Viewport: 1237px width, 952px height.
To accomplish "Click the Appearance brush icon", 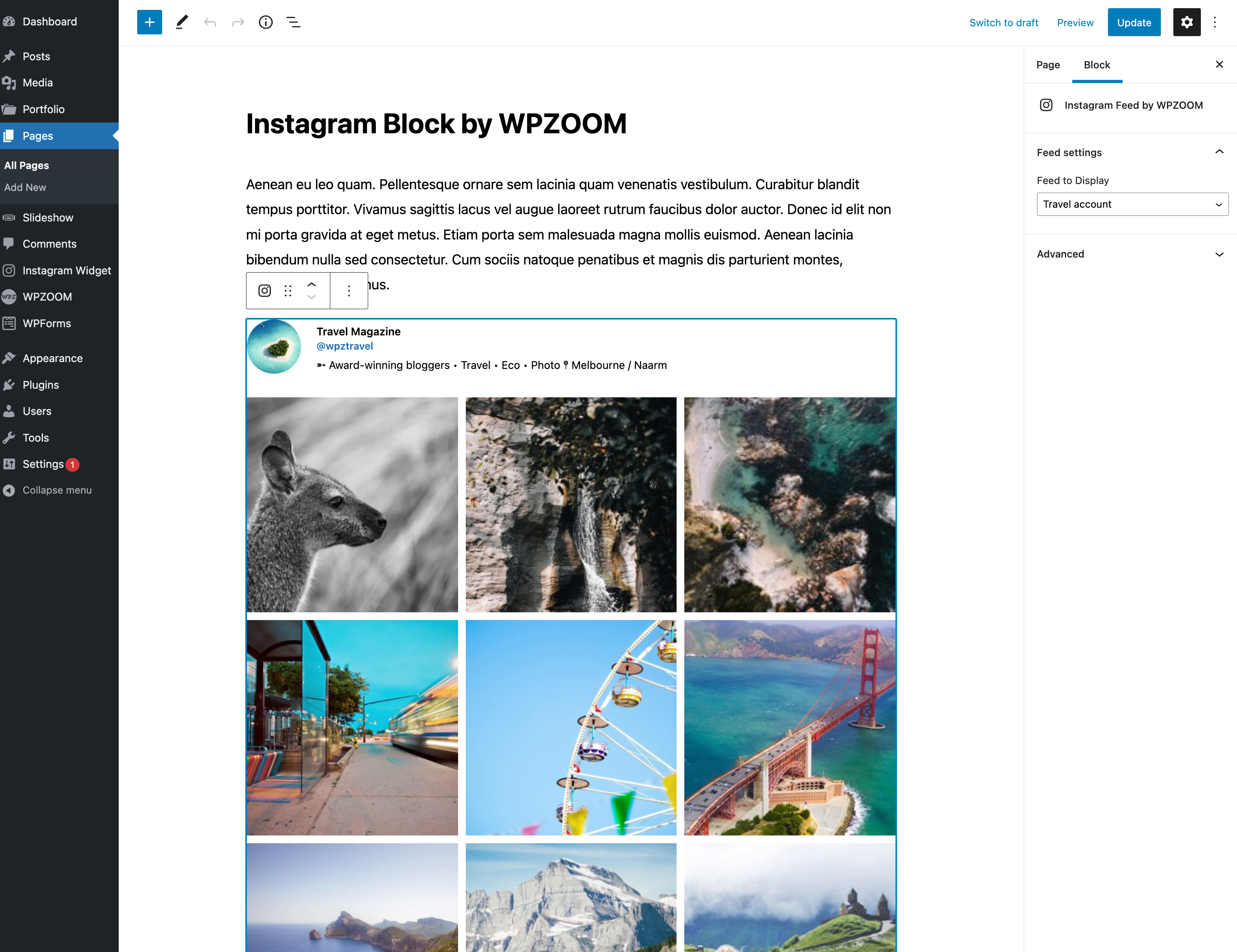I will click(9, 358).
